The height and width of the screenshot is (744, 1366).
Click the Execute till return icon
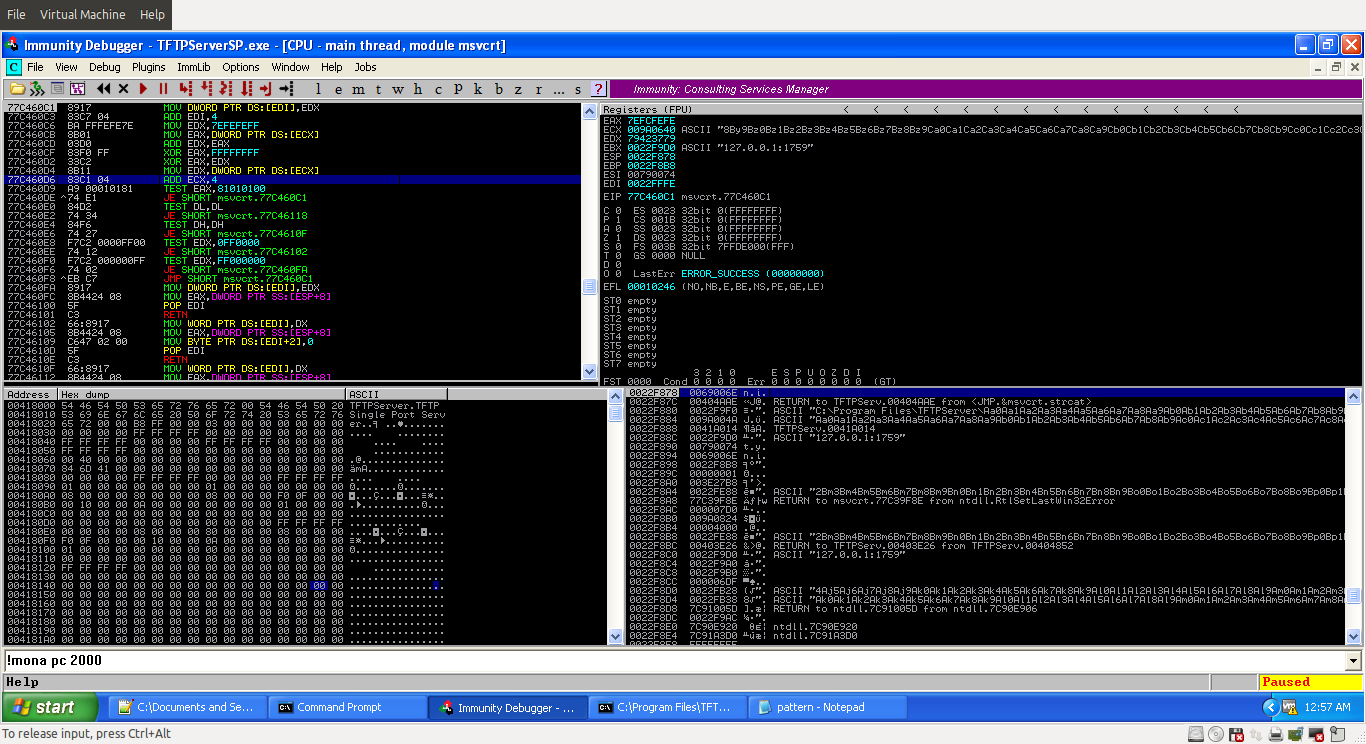click(x=265, y=89)
